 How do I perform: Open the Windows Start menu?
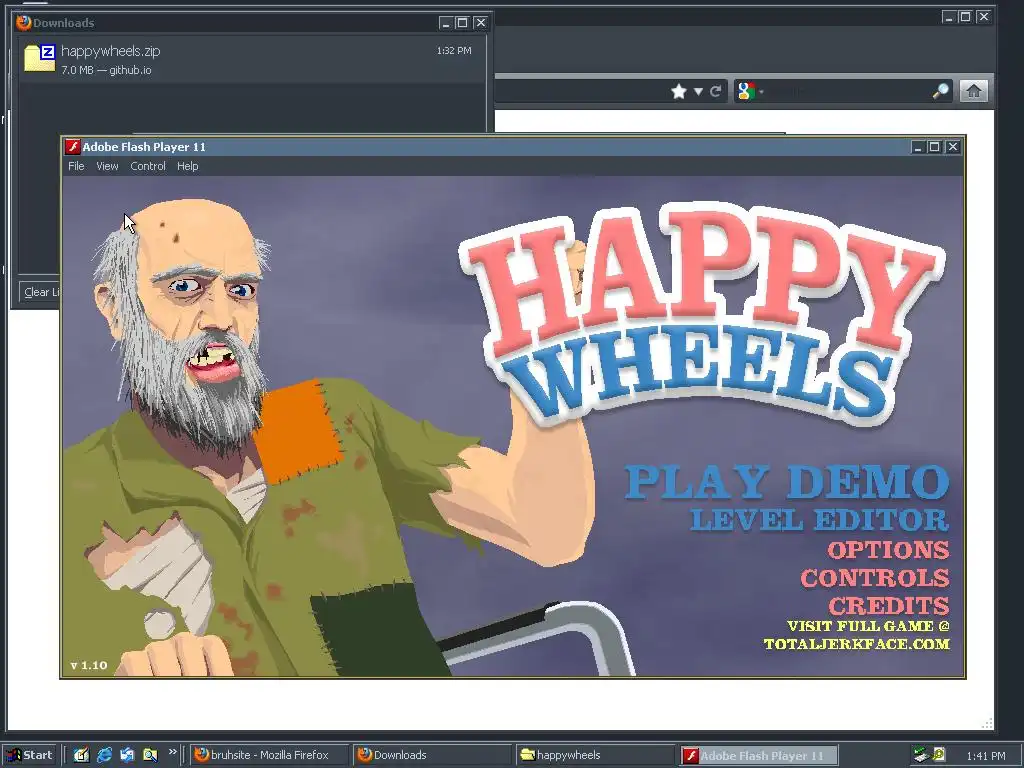(x=30, y=755)
